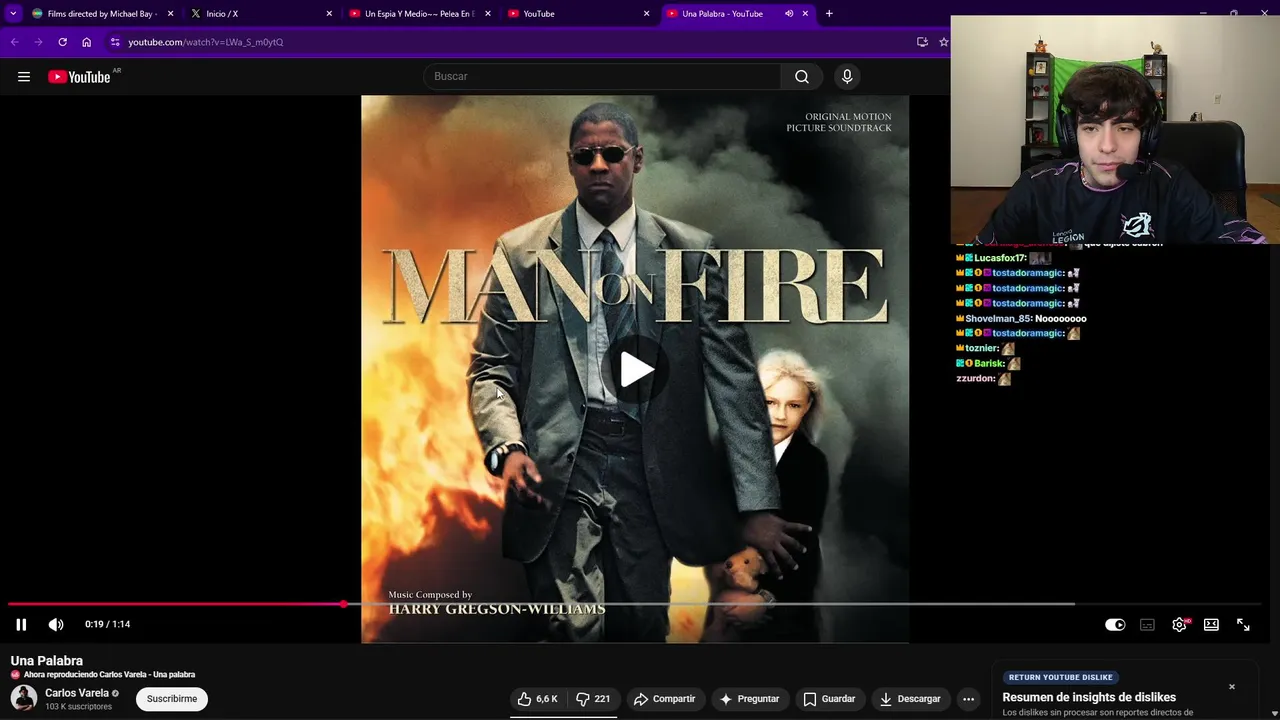Click the Una Palabra video title
The image size is (1280, 720).
(x=47, y=661)
